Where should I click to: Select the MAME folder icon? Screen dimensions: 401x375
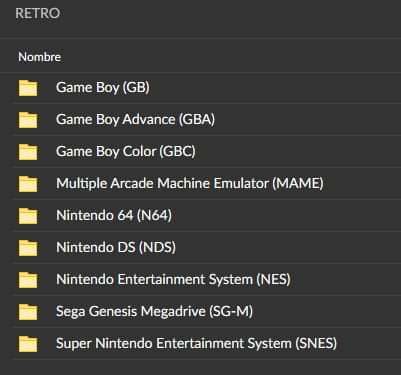pos(28,184)
